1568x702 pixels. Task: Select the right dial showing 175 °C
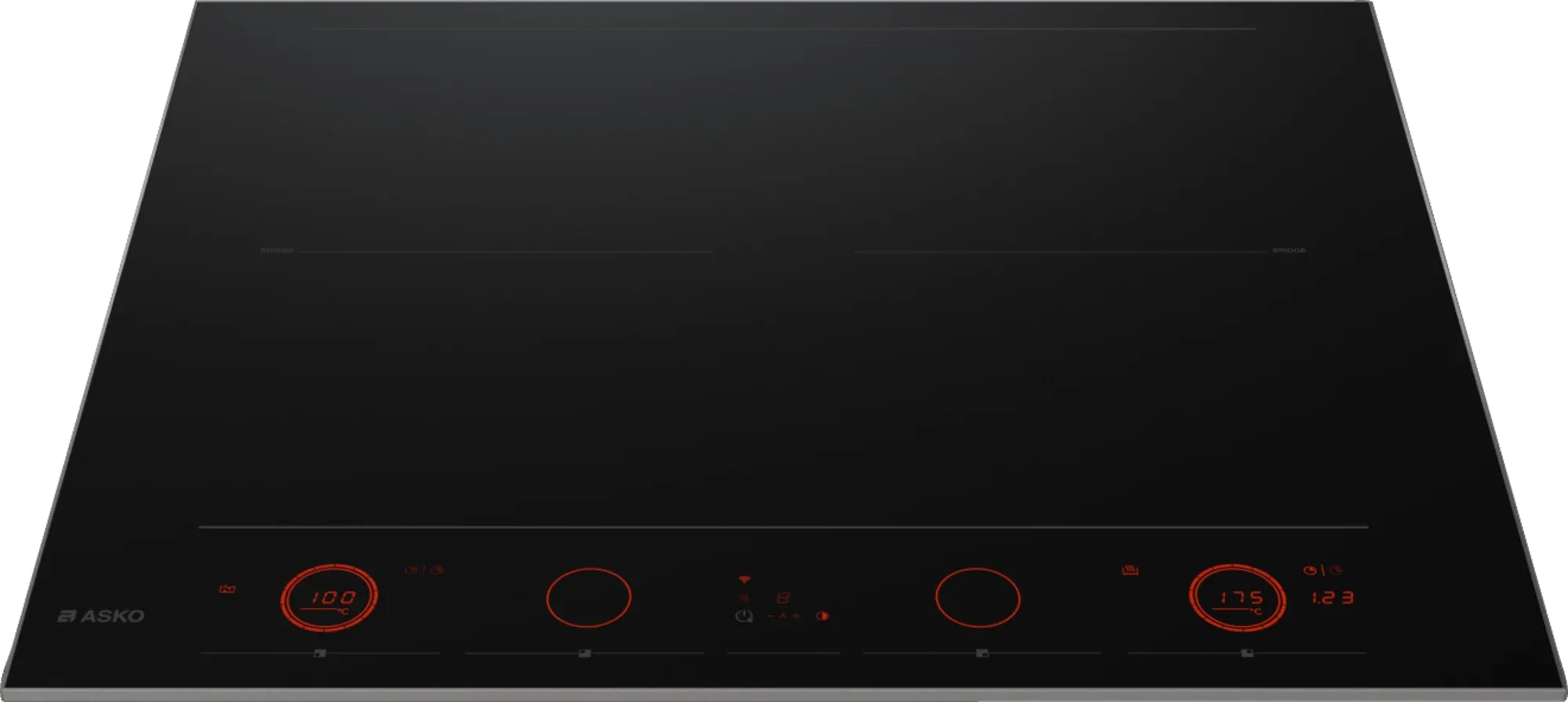tap(1237, 598)
